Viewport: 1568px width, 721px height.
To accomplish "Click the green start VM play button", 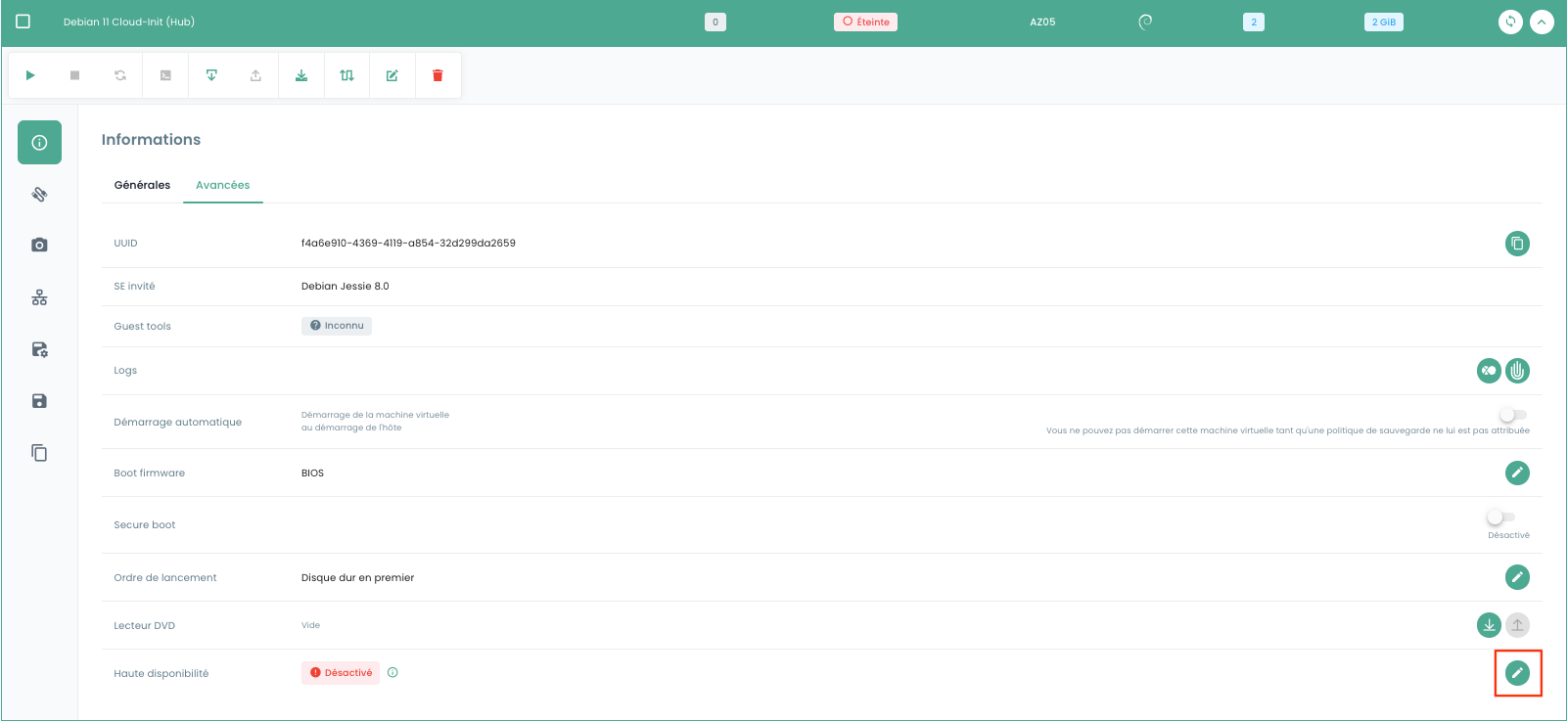I will coord(30,75).
